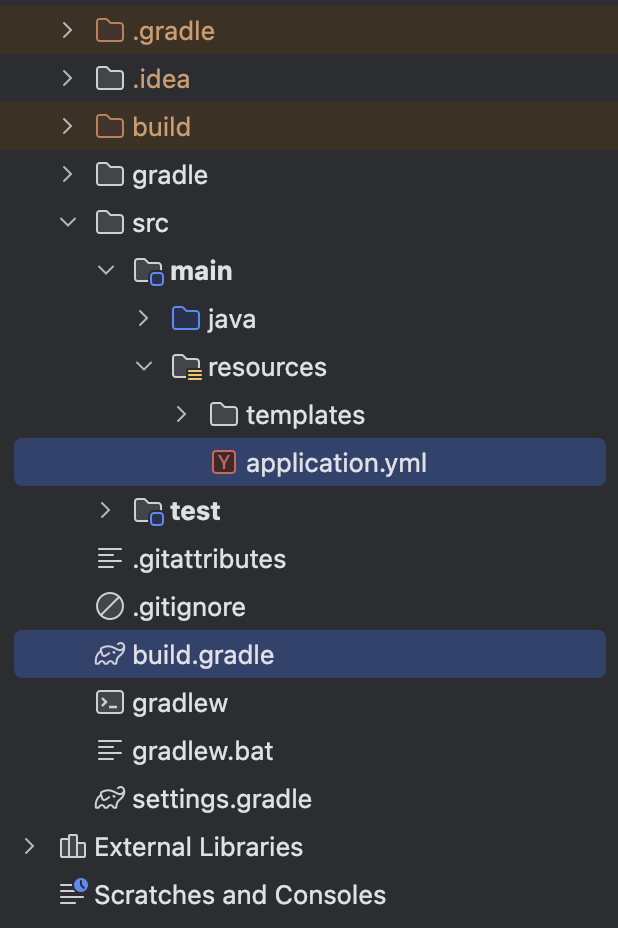
Task: Select the .gitattributes file
Action: [209, 559]
